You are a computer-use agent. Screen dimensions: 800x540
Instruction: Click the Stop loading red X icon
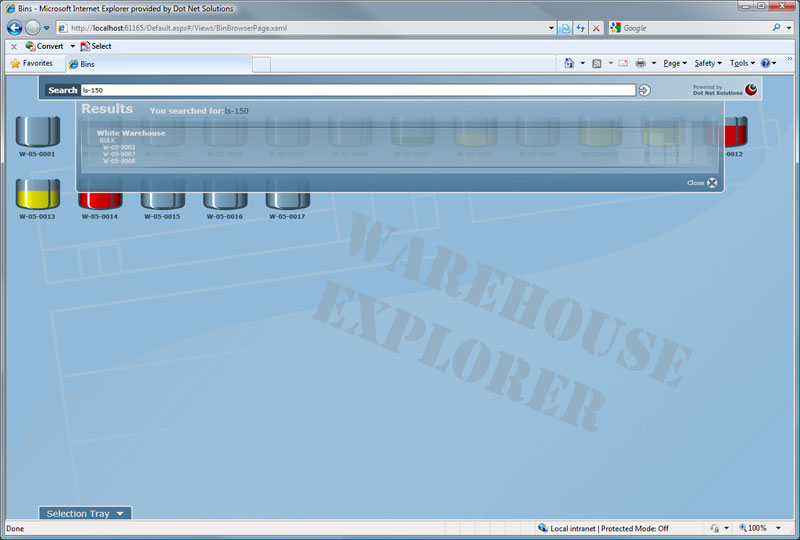[x=595, y=28]
